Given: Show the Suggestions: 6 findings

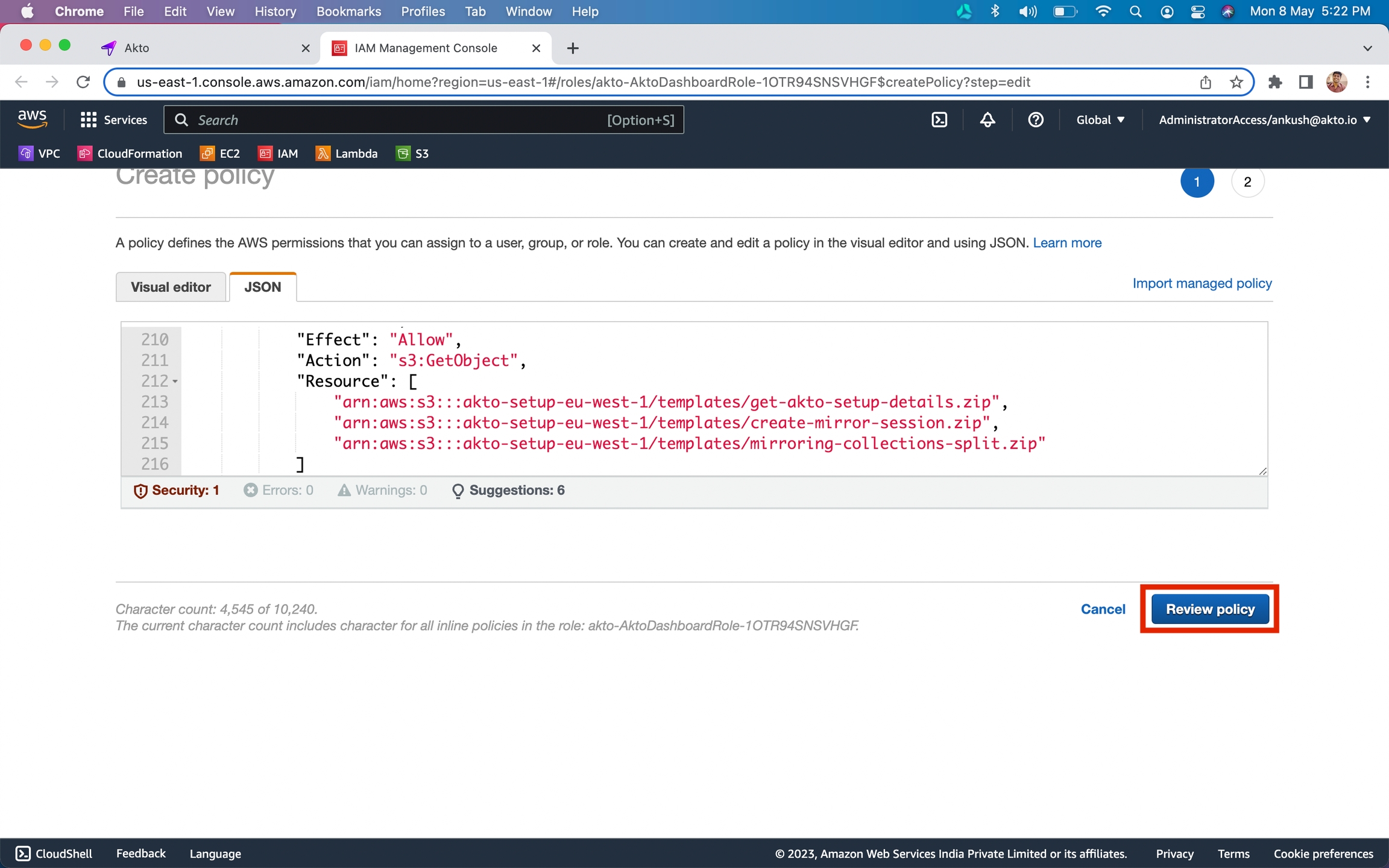Looking at the screenshot, I should pos(508,490).
